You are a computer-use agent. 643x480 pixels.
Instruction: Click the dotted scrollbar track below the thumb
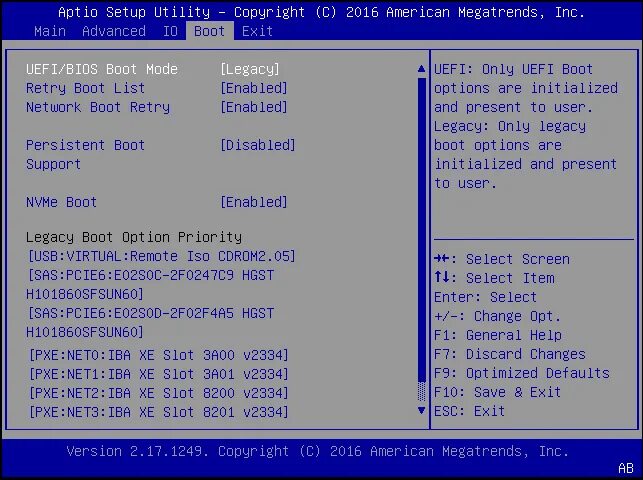click(421, 391)
